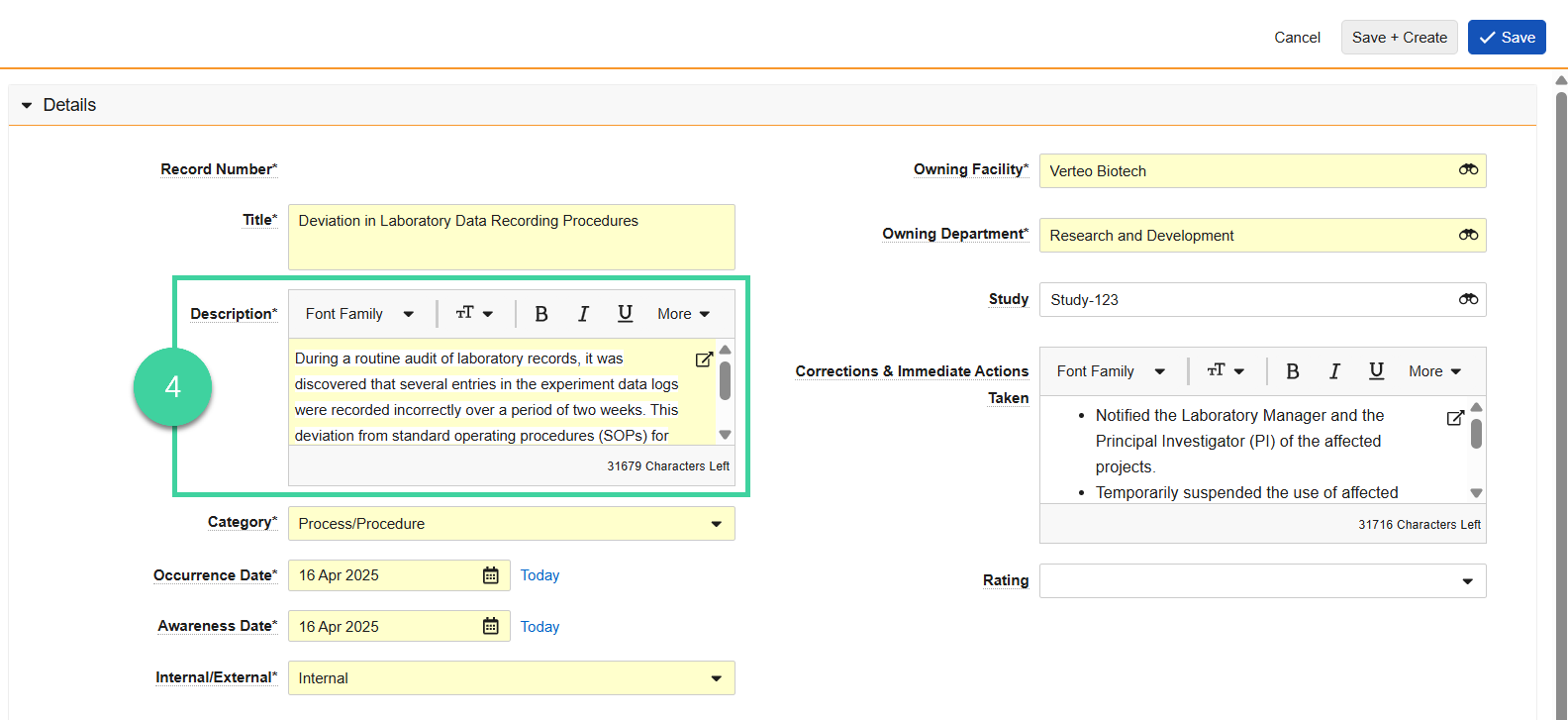Open Font Family dropdown in Corrections toolbar
This screenshot has height=720, width=1568.
point(1111,371)
